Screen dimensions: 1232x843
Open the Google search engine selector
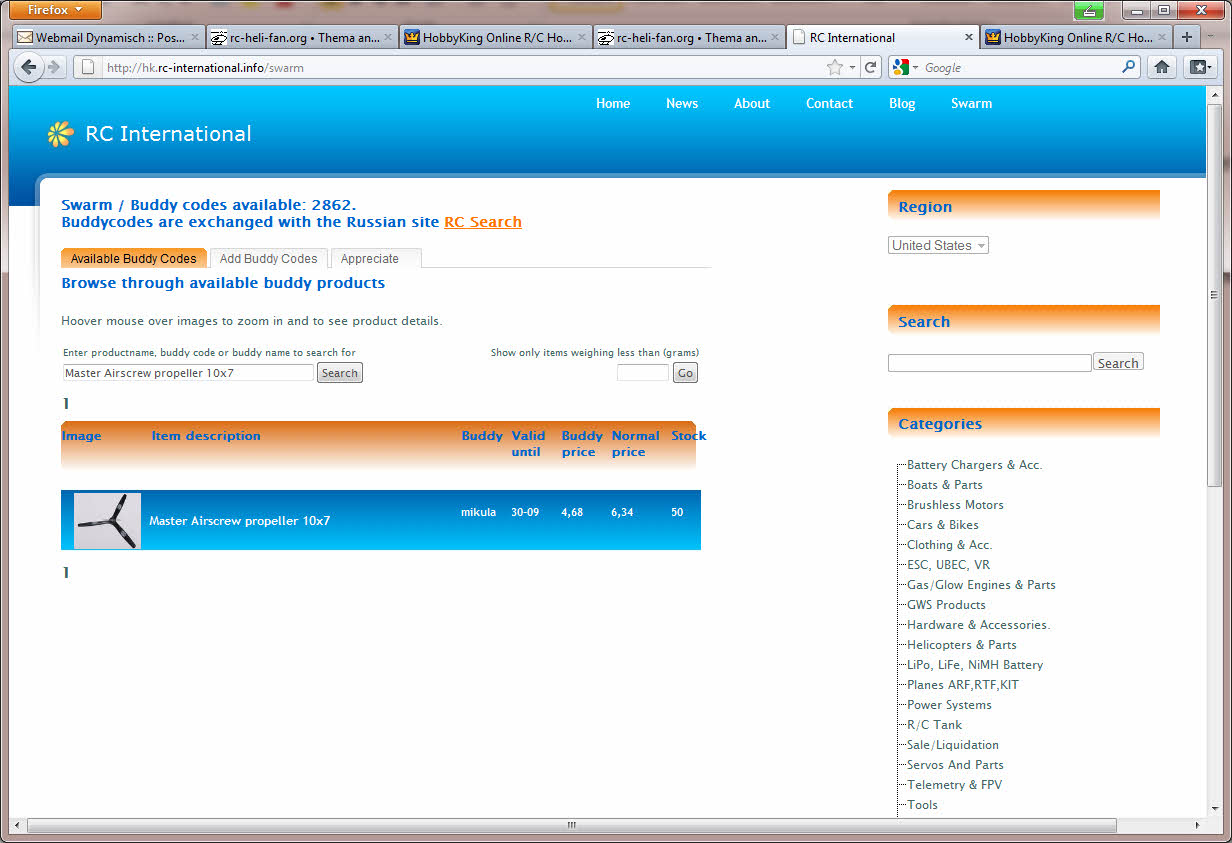coord(906,68)
